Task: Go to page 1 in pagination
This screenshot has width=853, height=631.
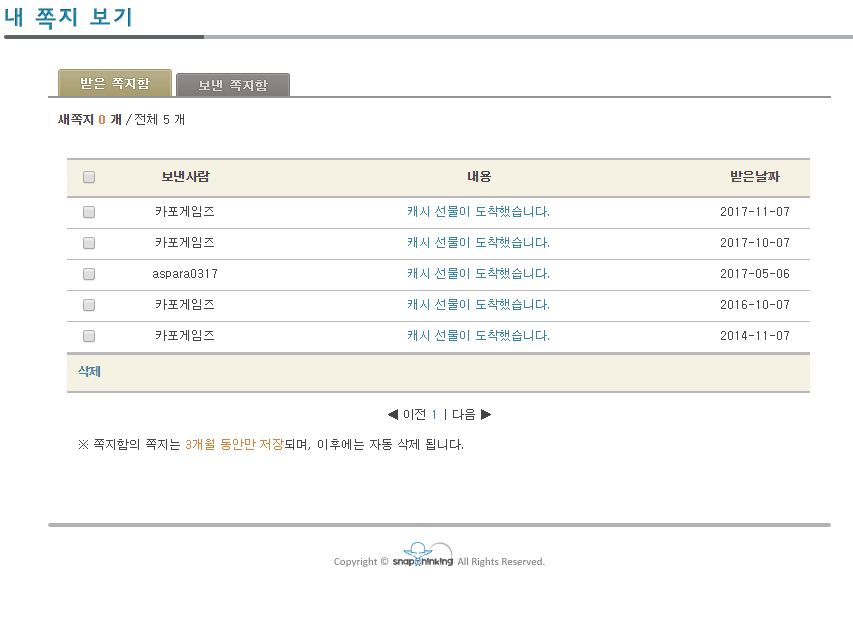Action: [x=434, y=415]
